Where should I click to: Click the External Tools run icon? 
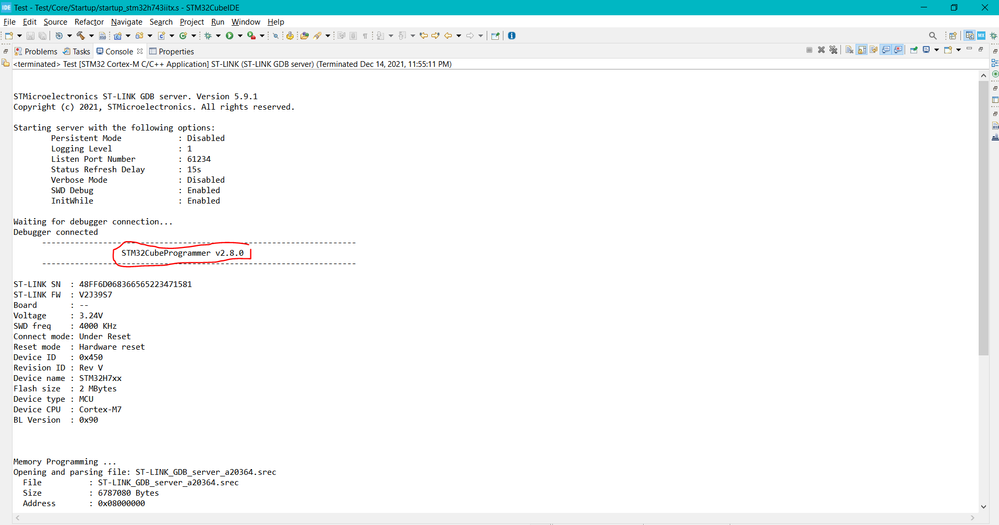tap(252, 36)
